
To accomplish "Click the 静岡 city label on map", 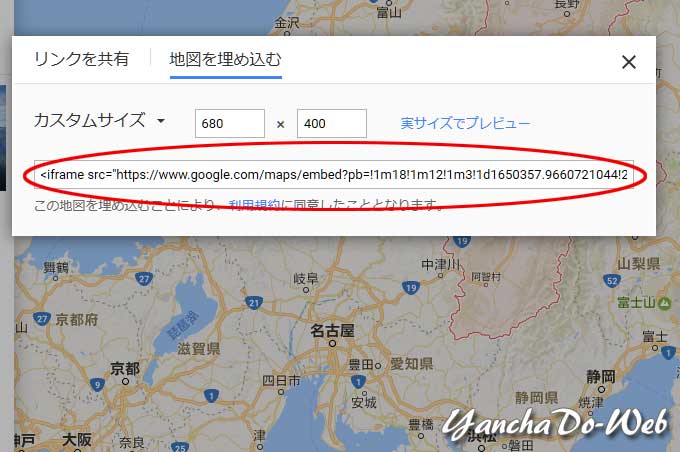I will [x=600, y=377].
